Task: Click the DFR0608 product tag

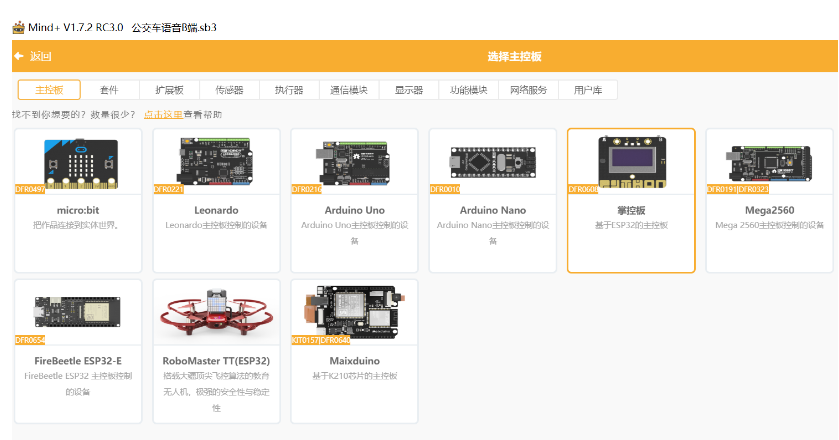Action: pyautogui.click(x=583, y=189)
